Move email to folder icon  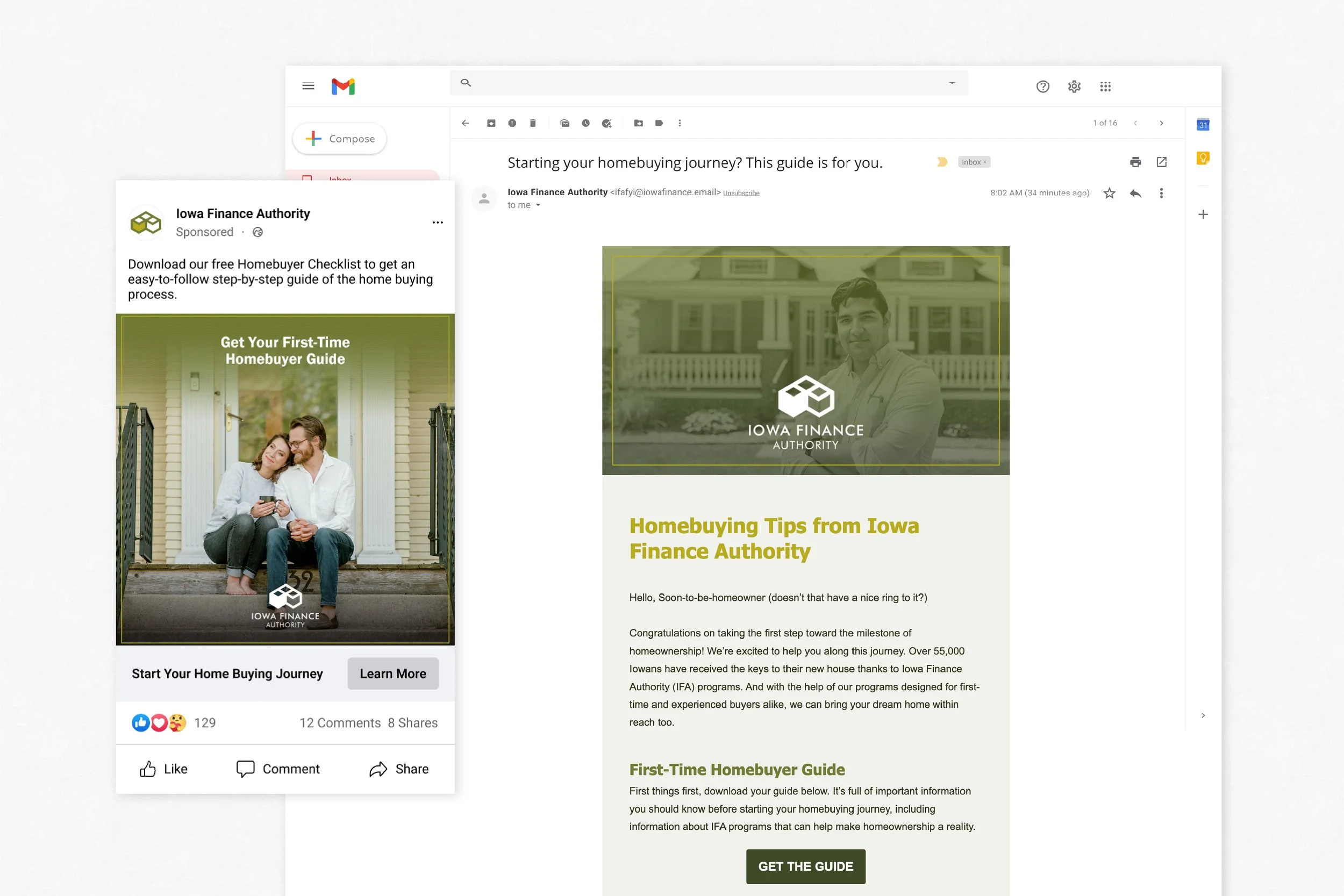click(638, 123)
